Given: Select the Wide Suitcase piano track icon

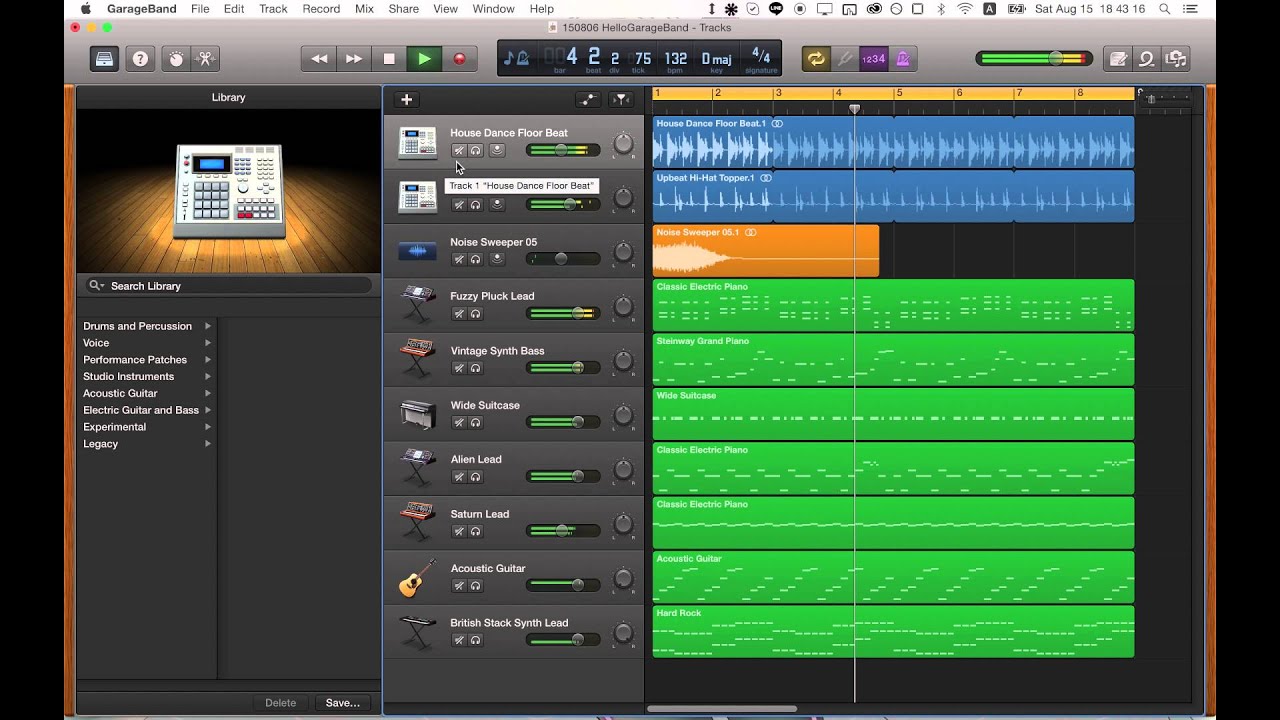Looking at the screenshot, I should point(417,413).
